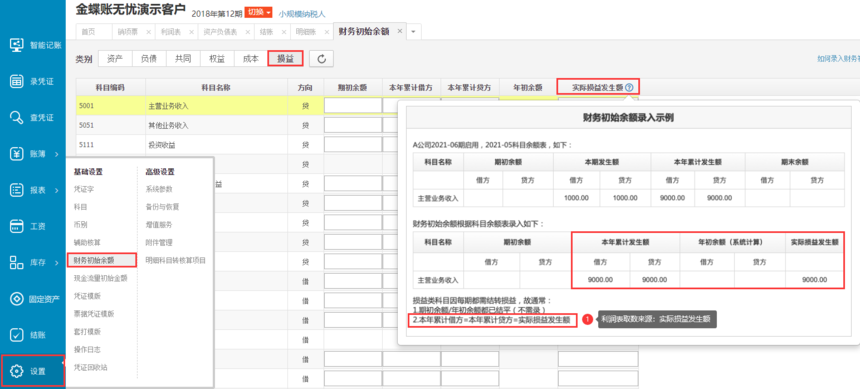Close the 明细账 tab
The width and height of the screenshot is (860, 389).
coord(326,32)
